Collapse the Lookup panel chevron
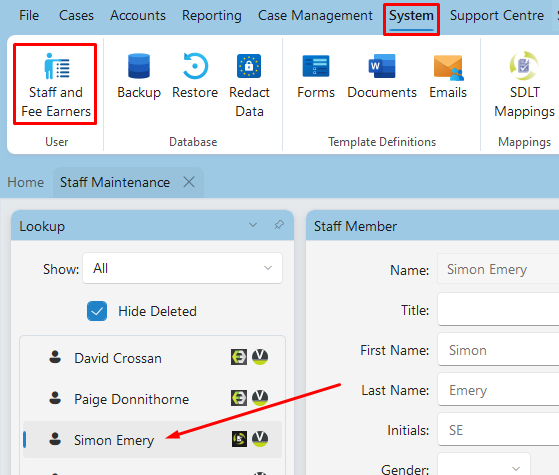This screenshot has width=559, height=475. coord(253,225)
